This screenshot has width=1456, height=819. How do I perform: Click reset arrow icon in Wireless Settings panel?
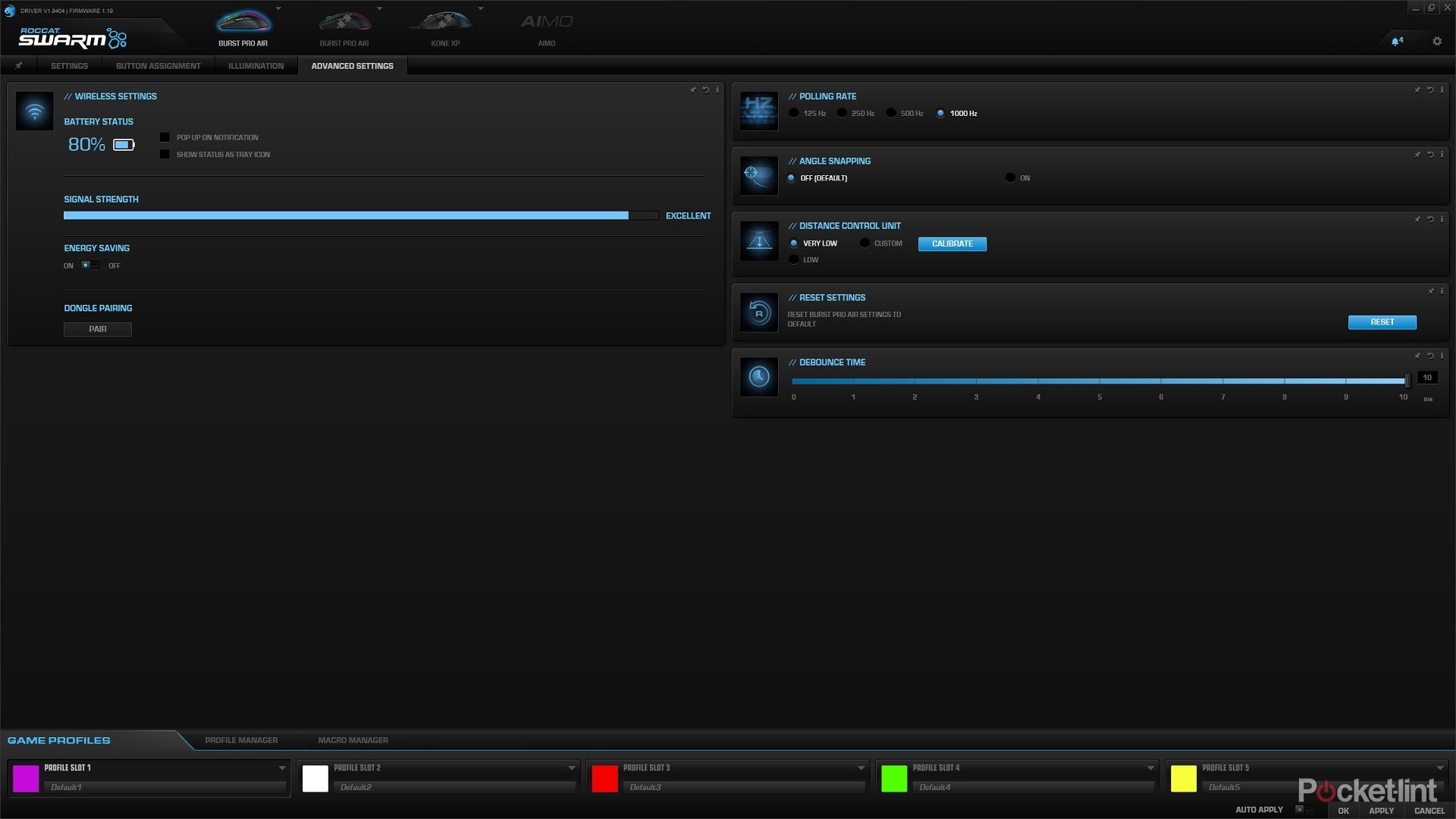705,89
